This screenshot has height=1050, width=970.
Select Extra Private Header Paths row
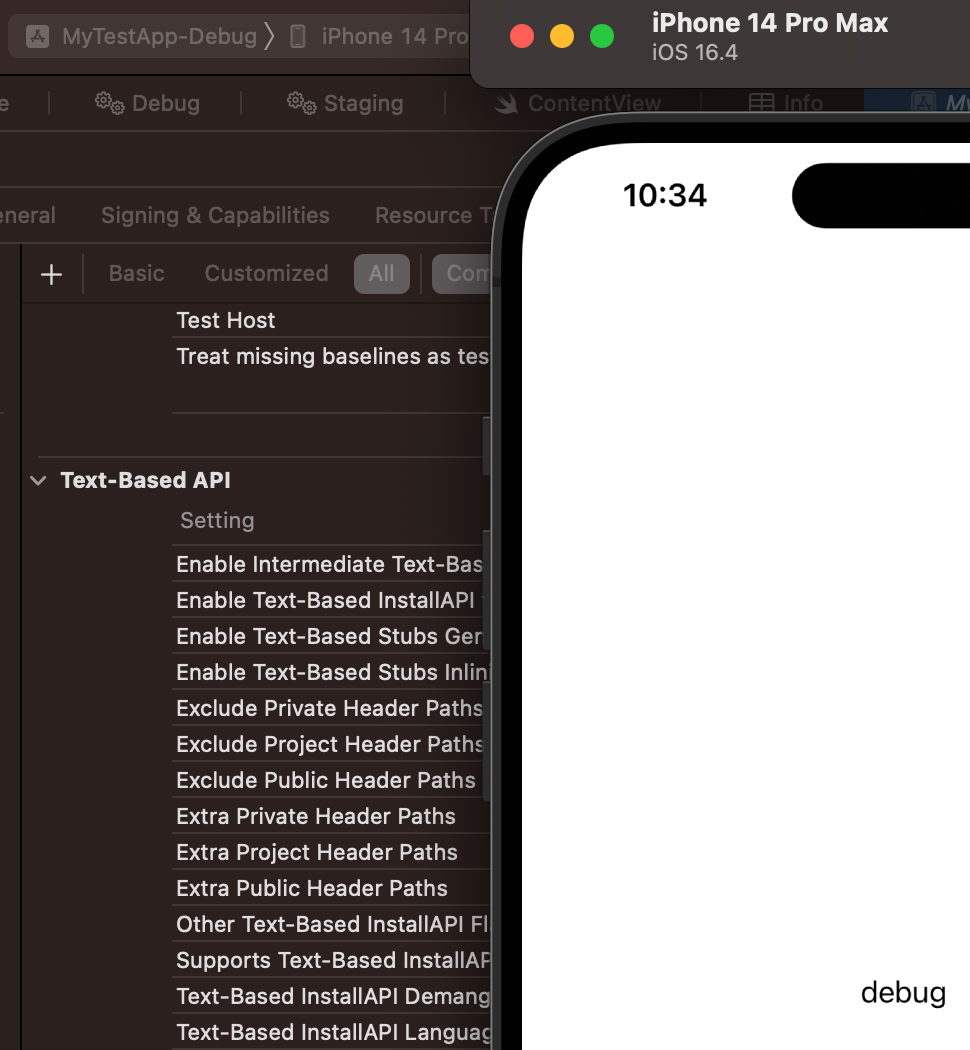[331, 816]
